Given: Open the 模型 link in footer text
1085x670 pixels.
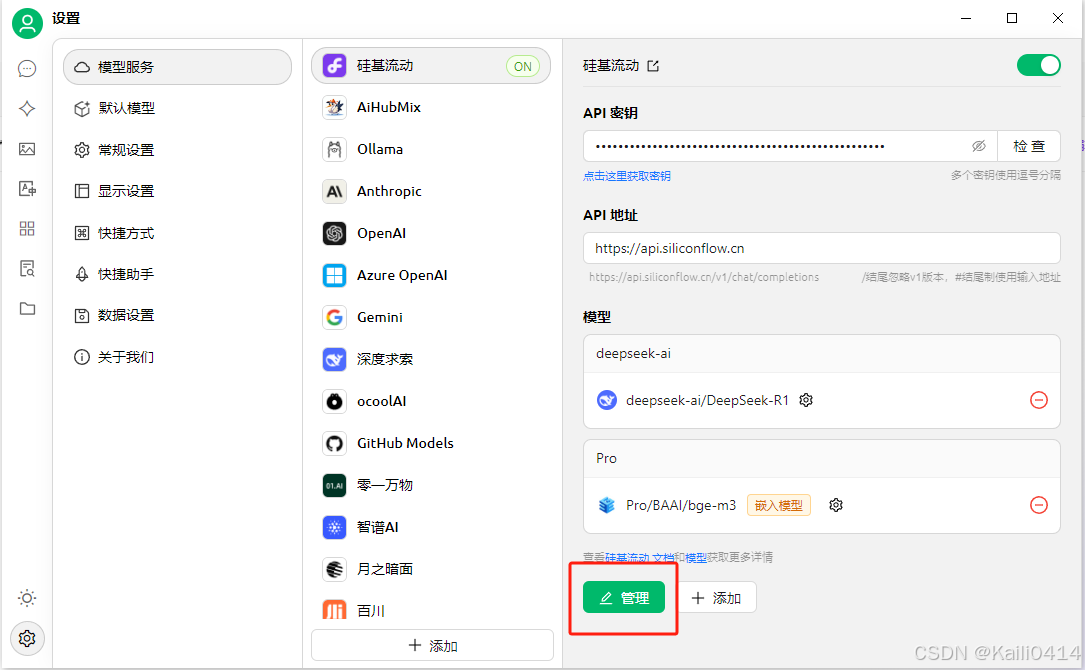Looking at the screenshot, I should tap(695, 557).
